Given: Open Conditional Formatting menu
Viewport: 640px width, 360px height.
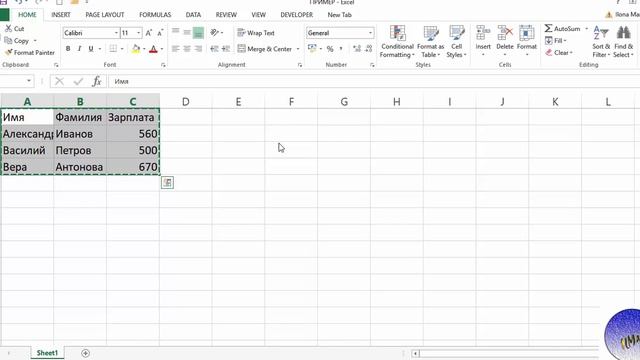Looking at the screenshot, I should (397, 42).
